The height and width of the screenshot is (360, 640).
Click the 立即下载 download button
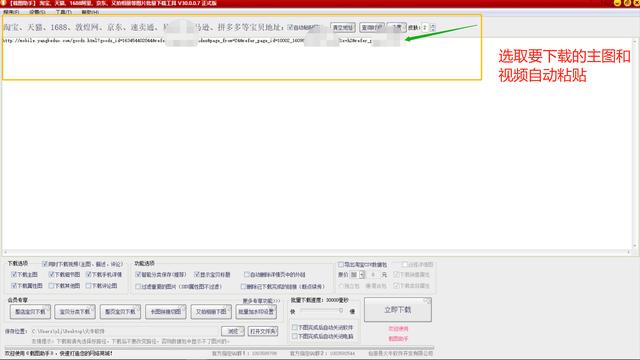coord(398,310)
